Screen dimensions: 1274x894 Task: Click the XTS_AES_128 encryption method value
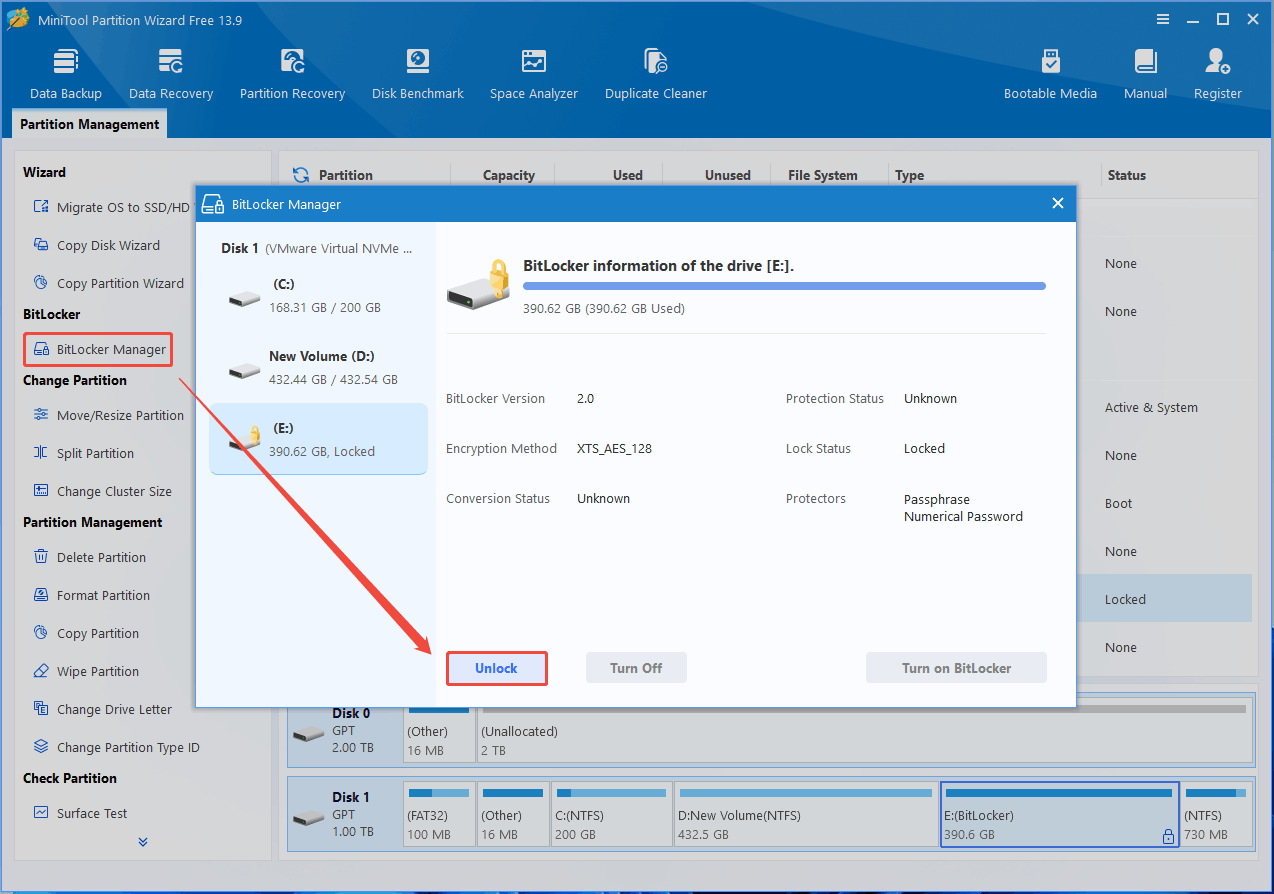(614, 448)
